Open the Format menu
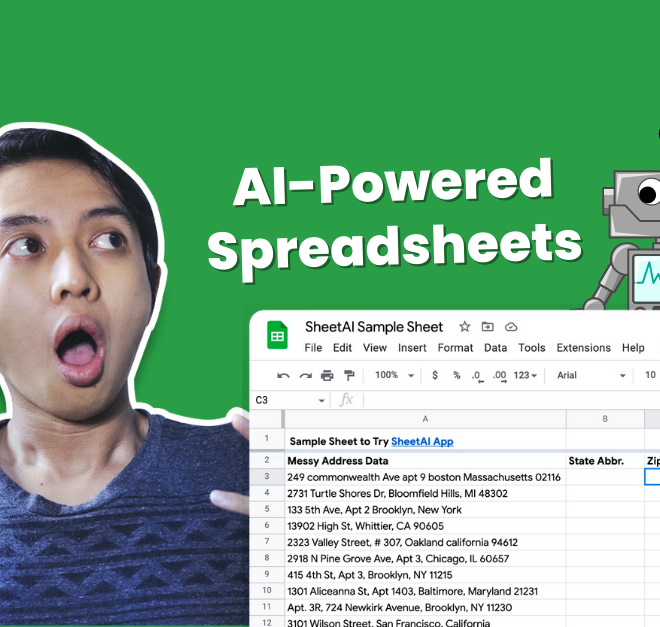Image resolution: width=660 pixels, height=627 pixels. point(455,348)
